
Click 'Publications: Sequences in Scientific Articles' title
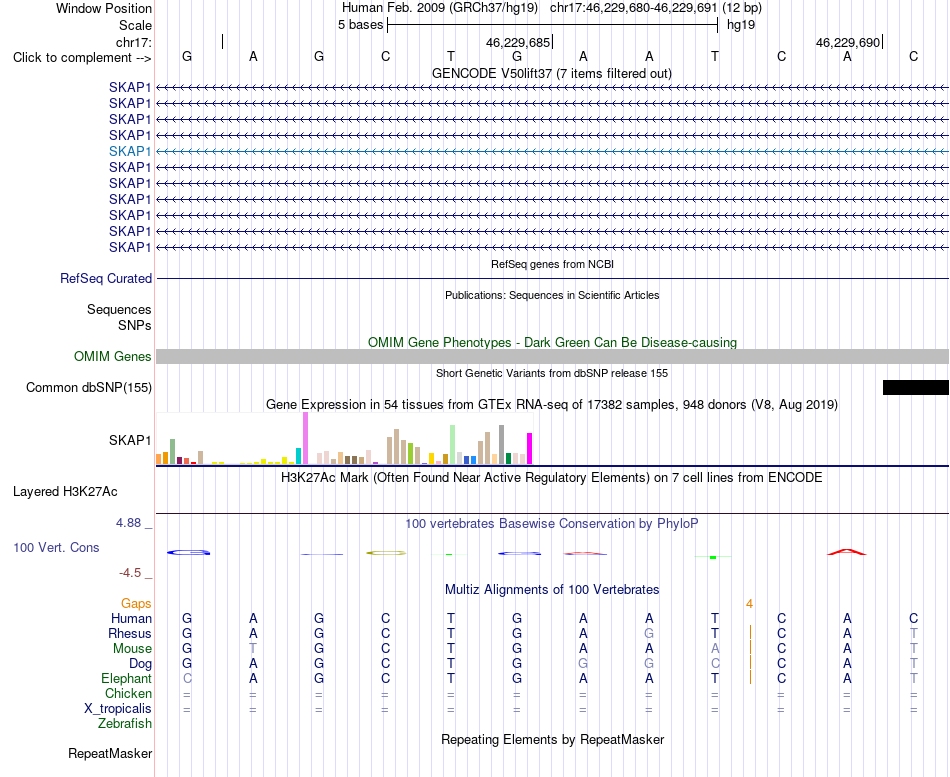point(552,295)
